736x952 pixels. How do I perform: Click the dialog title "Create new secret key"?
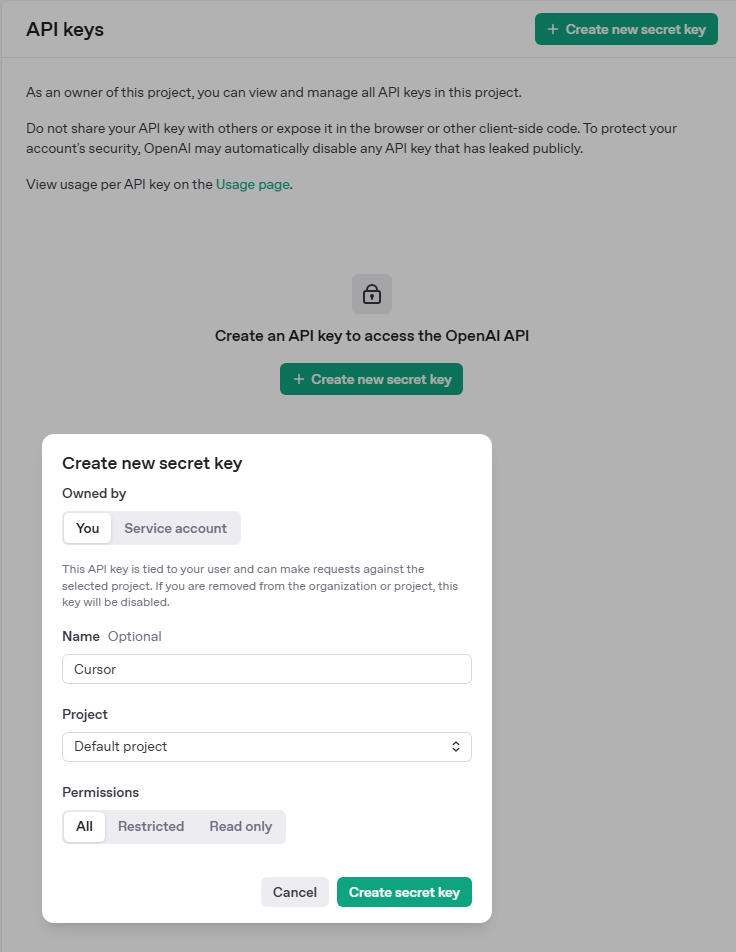[x=152, y=463]
